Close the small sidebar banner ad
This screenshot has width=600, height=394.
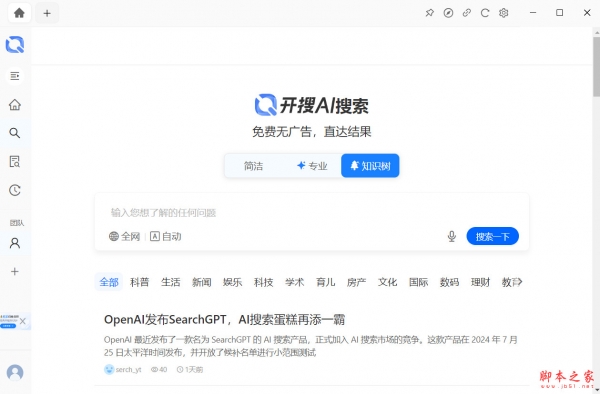pos(23,321)
